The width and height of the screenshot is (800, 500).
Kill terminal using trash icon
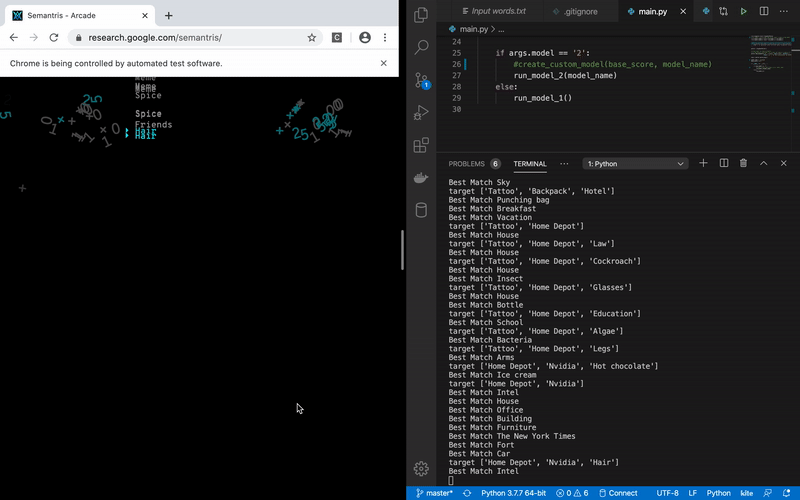(x=743, y=163)
